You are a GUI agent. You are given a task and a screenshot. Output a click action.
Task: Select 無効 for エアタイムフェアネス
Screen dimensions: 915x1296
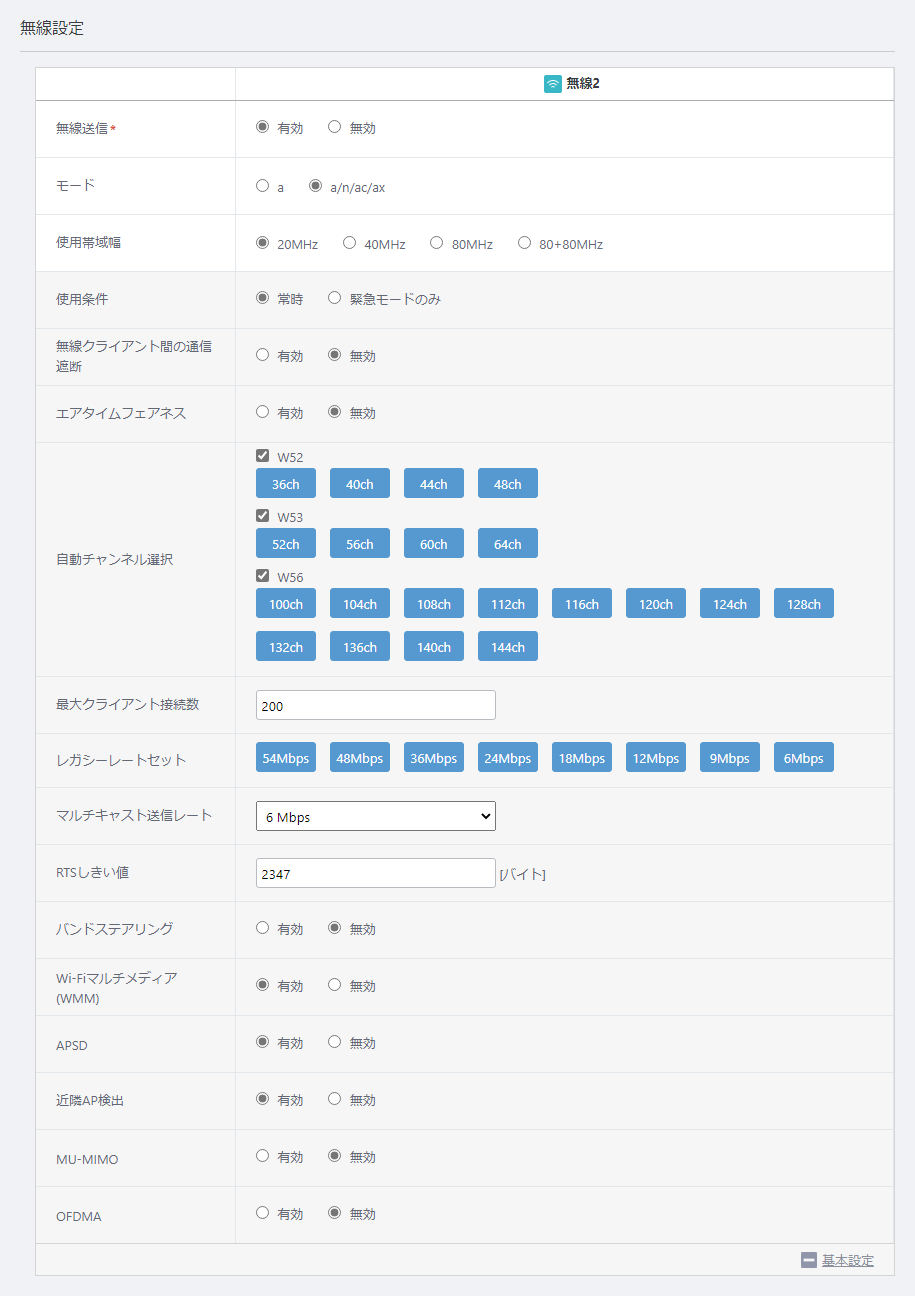coord(335,412)
